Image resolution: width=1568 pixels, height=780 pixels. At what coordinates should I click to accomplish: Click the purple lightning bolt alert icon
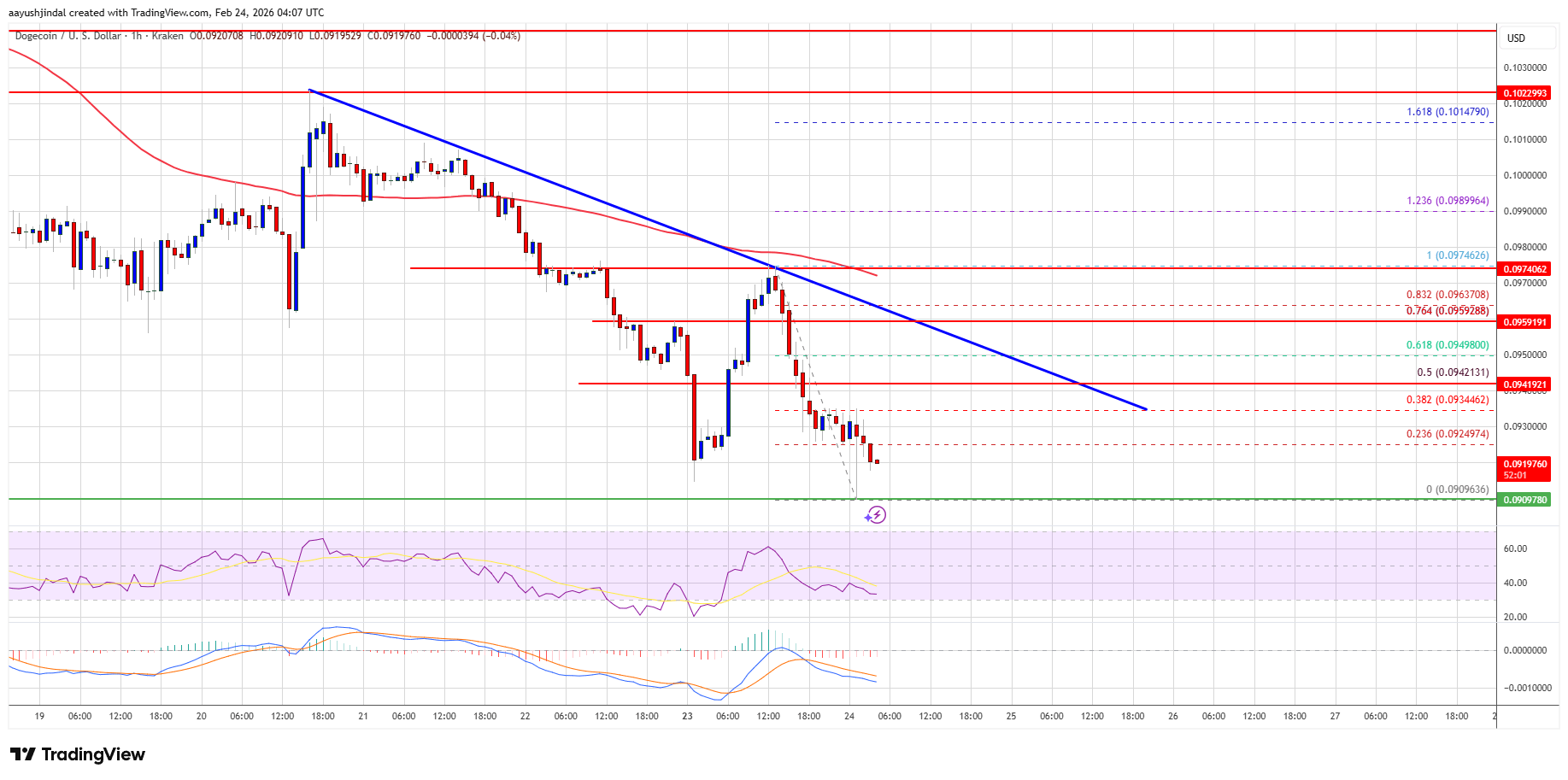pyautogui.click(x=876, y=514)
